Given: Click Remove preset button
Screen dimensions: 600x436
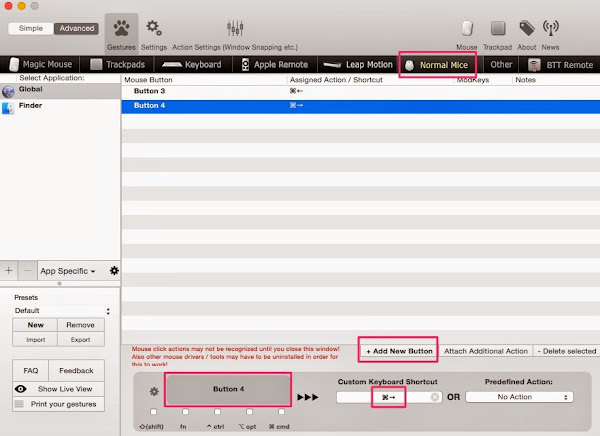Looking at the screenshot, I should click(80, 325).
